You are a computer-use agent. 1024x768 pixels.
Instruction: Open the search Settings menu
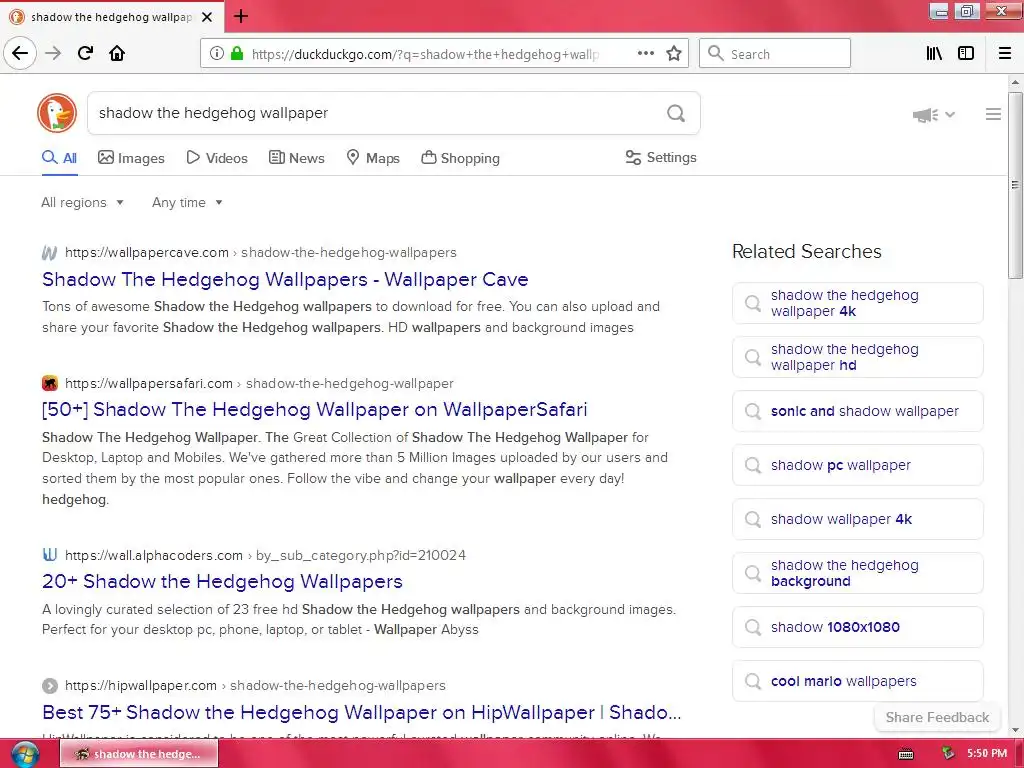661,157
